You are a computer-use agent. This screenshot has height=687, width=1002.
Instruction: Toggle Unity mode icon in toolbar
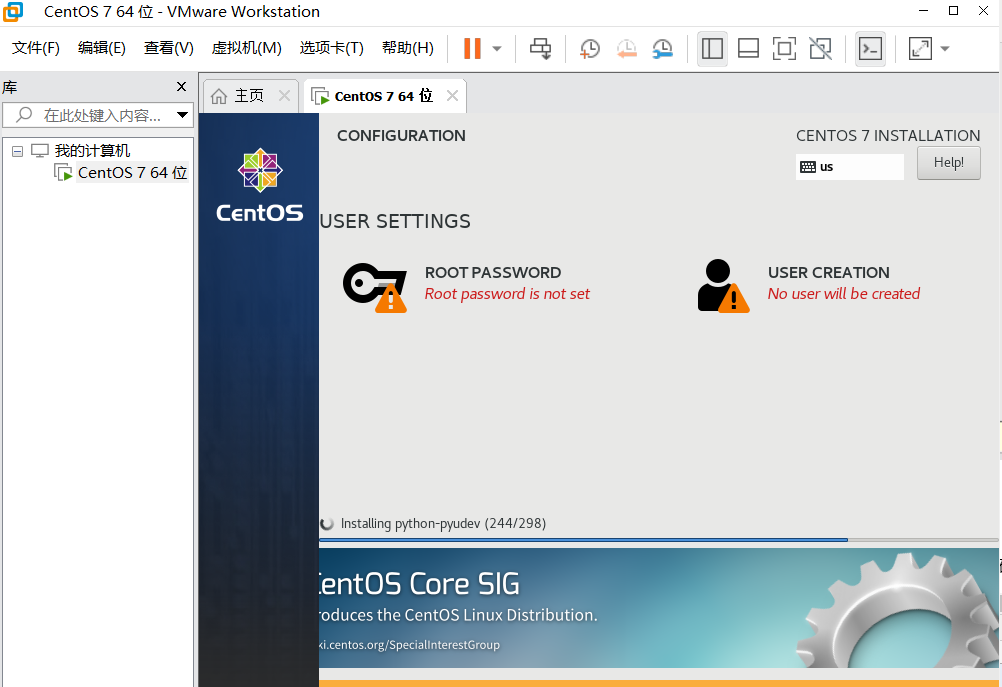[x=821, y=49]
